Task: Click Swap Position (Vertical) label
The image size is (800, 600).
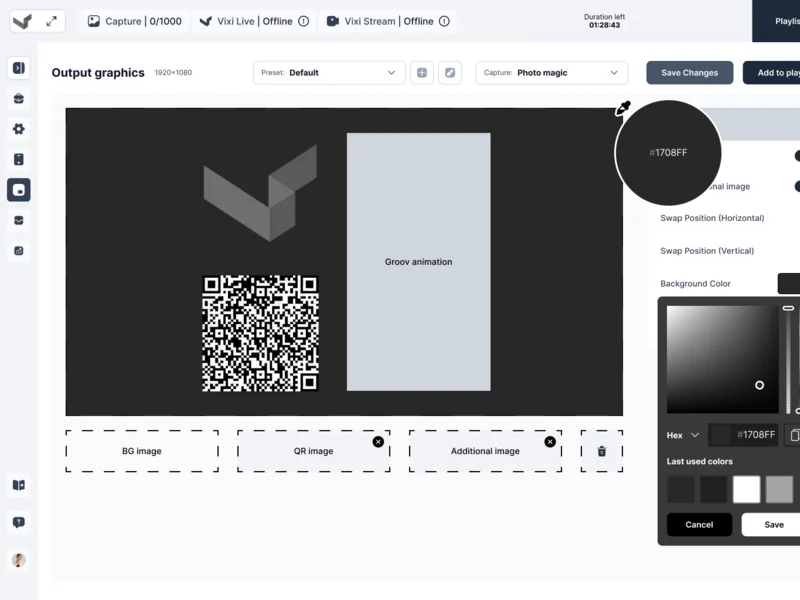Action: (707, 251)
